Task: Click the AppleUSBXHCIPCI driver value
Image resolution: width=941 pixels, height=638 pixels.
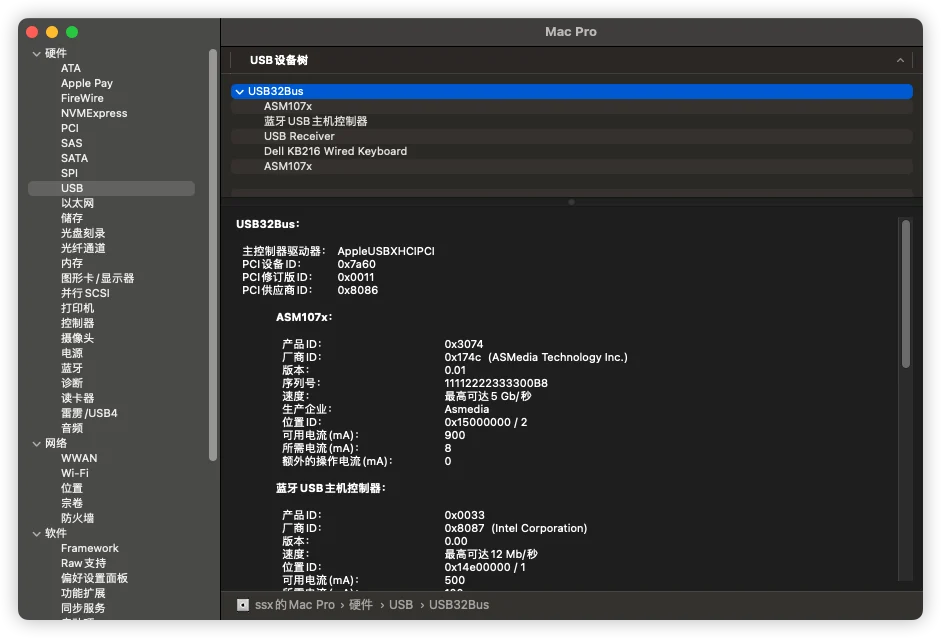Action: click(386, 251)
